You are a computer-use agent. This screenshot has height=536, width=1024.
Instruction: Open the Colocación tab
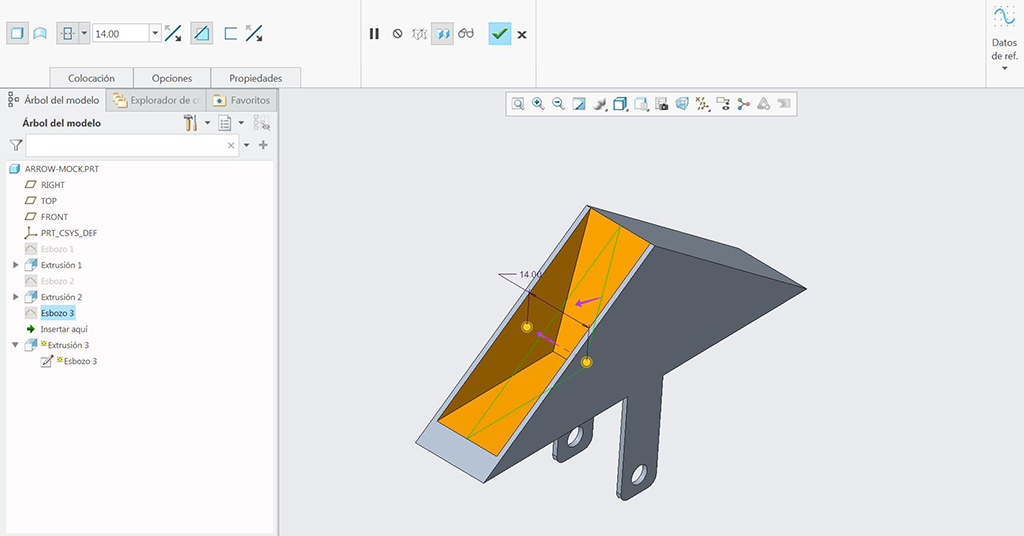pyautogui.click(x=91, y=78)
